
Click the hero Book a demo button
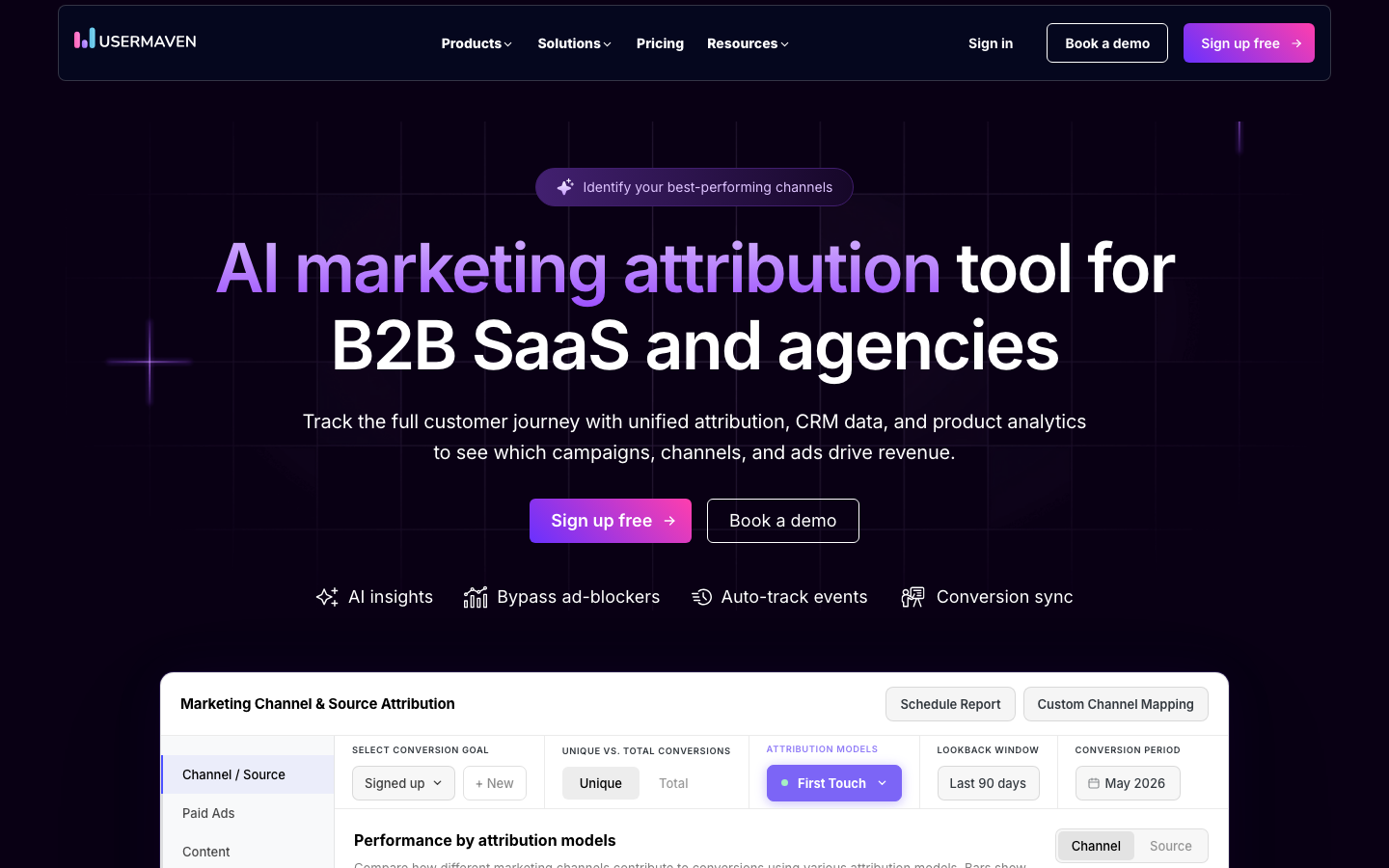(x=783, y=521)
